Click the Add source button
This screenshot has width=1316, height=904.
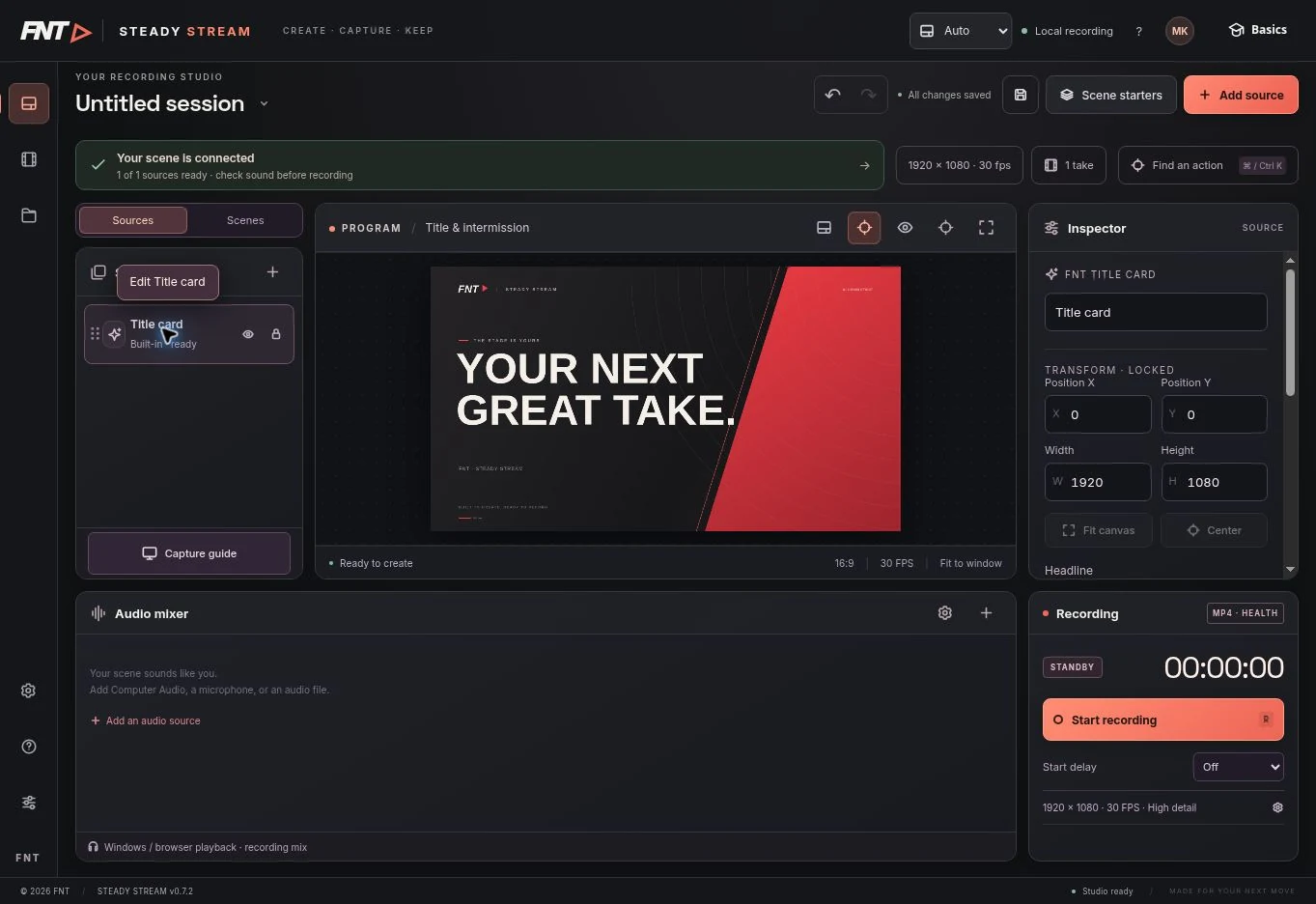pyautogui.click(x=1241, y=95)
